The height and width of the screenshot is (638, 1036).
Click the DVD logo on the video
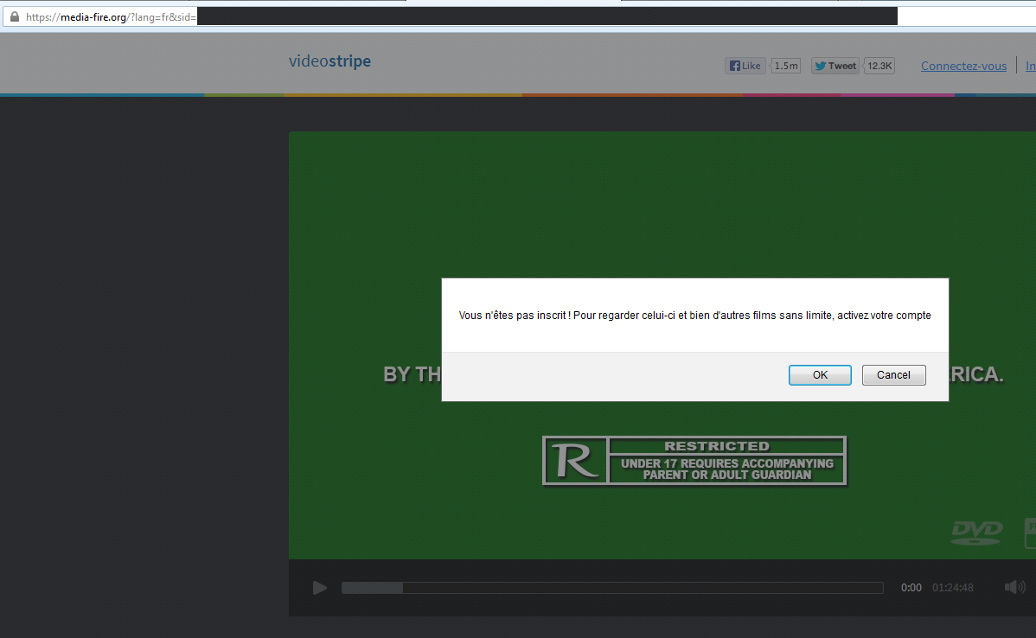[976, 532]
